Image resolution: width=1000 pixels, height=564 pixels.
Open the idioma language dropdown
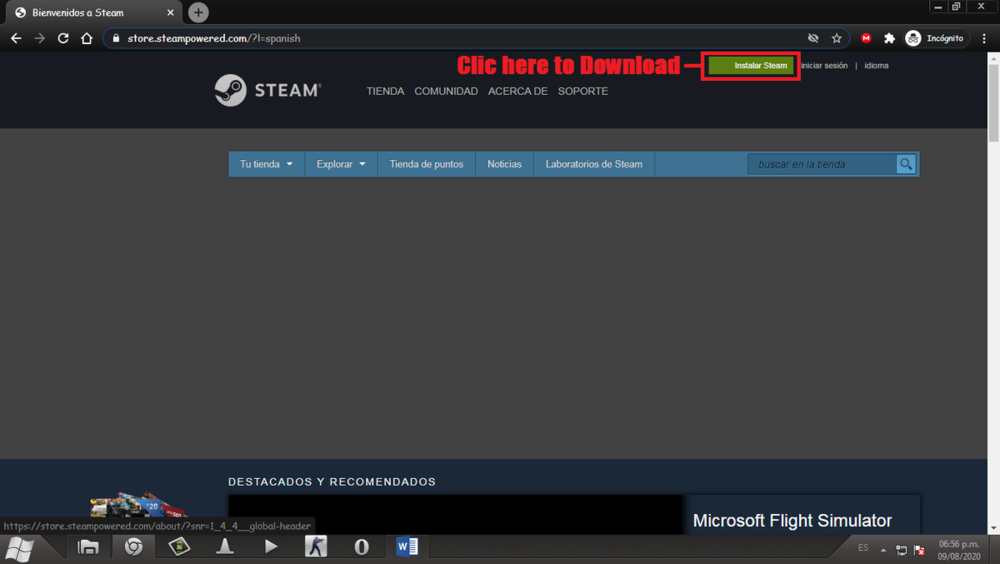point(876,65)
